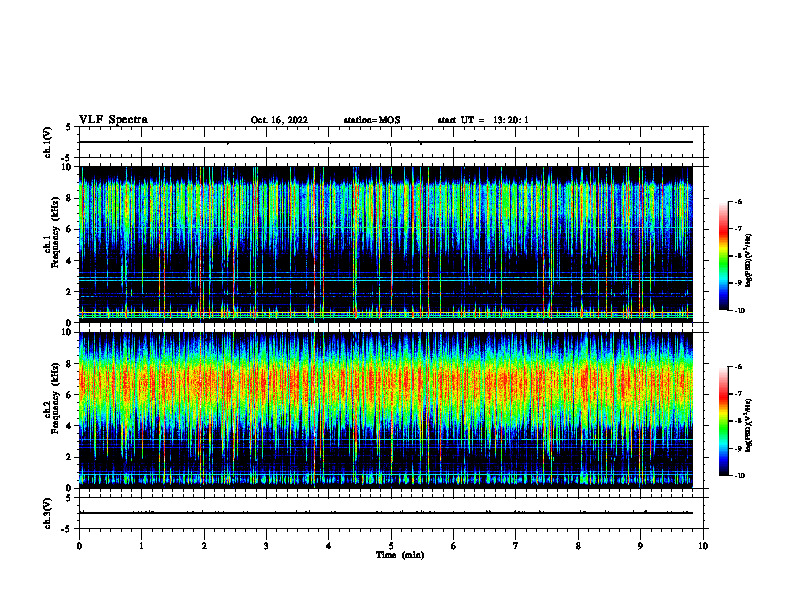The height and width of the screenshot is (612, 792).
Task: Click the 'Time (min)' axis label
Action: [x=400, y=555]
